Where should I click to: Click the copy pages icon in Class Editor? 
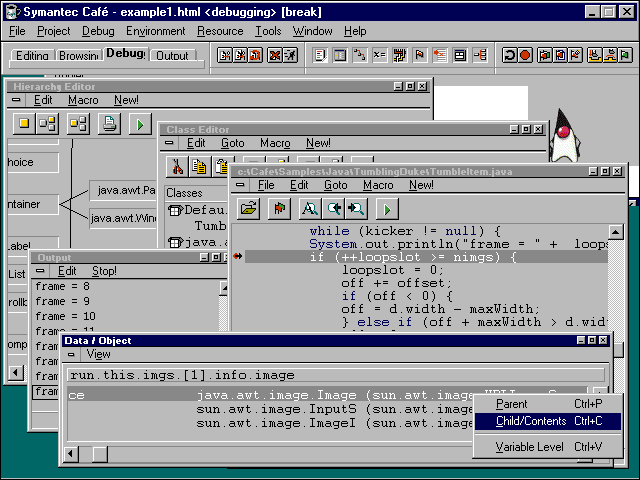200,167
